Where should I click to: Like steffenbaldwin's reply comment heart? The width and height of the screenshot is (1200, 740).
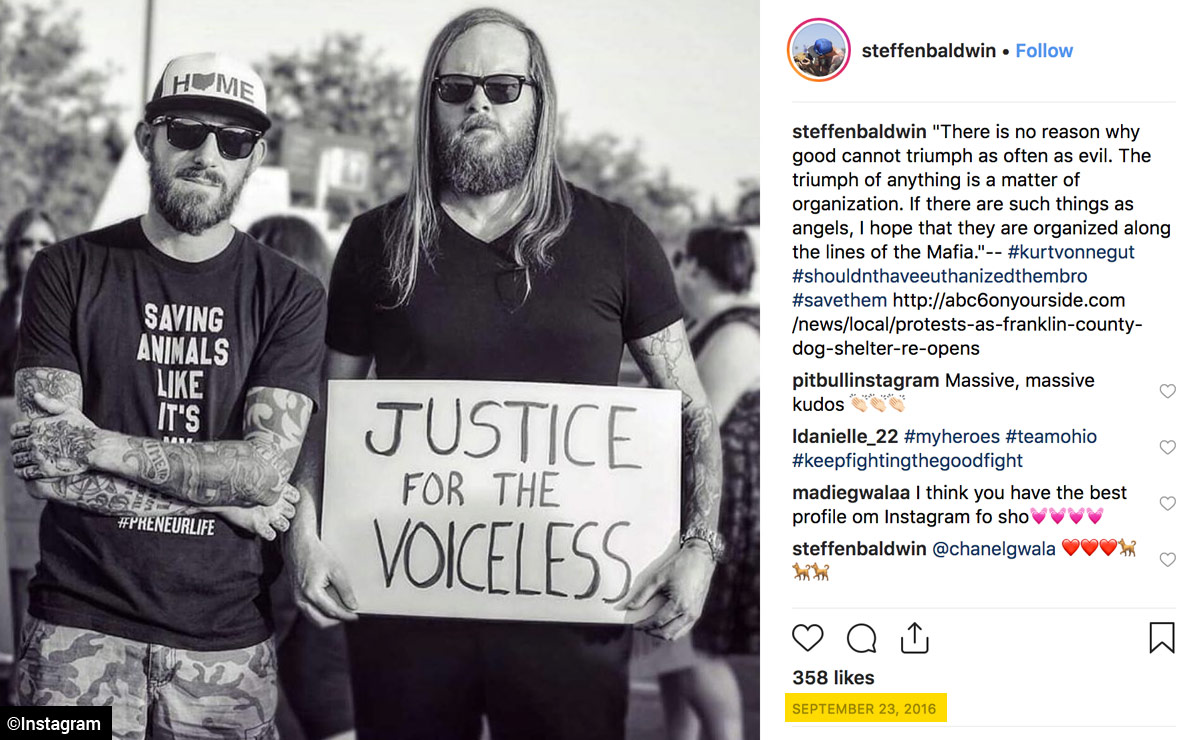(1167, 559)
